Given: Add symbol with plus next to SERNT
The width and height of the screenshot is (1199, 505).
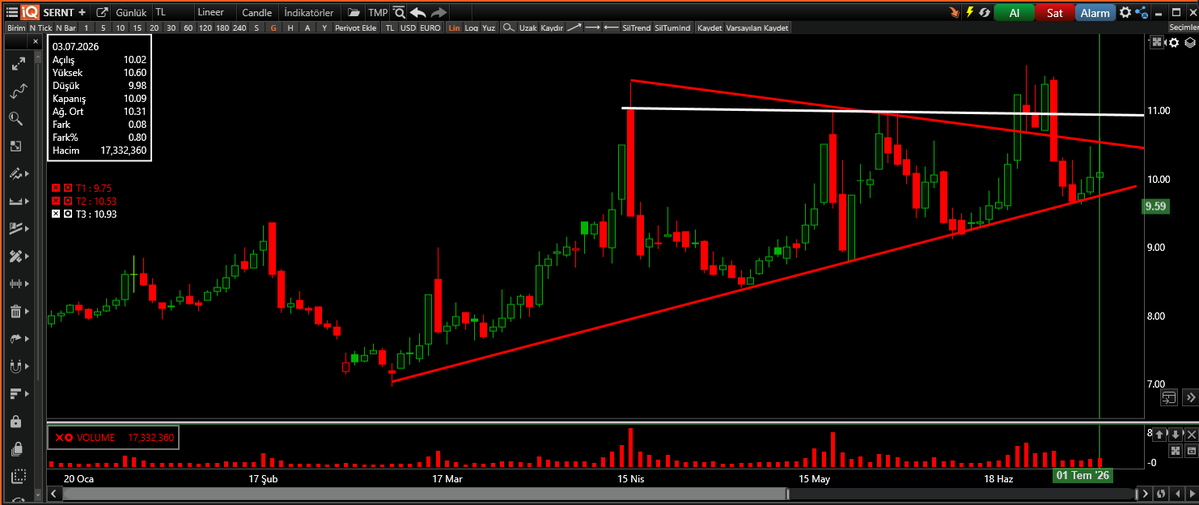Looking at the screenshot, I should coord(82,13).
